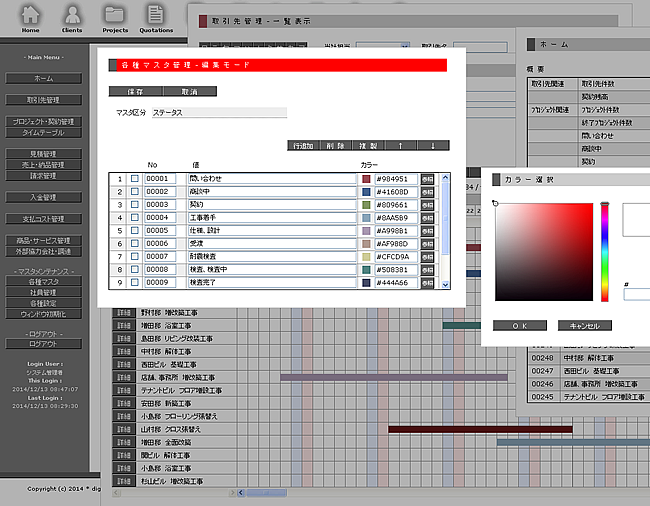Click the status list vertical scrollbar thumb

pyautogui.click(x=445, y=218)
